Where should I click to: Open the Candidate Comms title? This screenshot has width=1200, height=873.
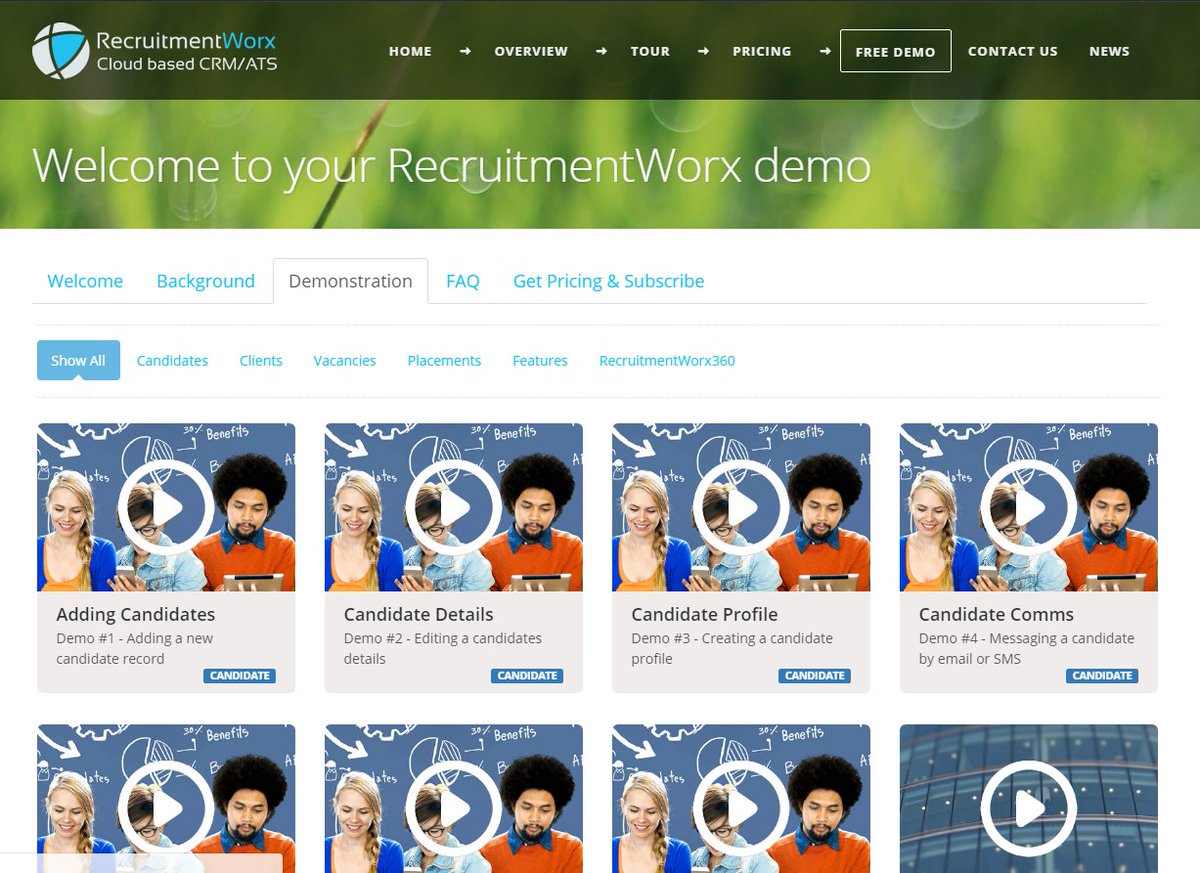pyautogui.click(x=997, y=614)
